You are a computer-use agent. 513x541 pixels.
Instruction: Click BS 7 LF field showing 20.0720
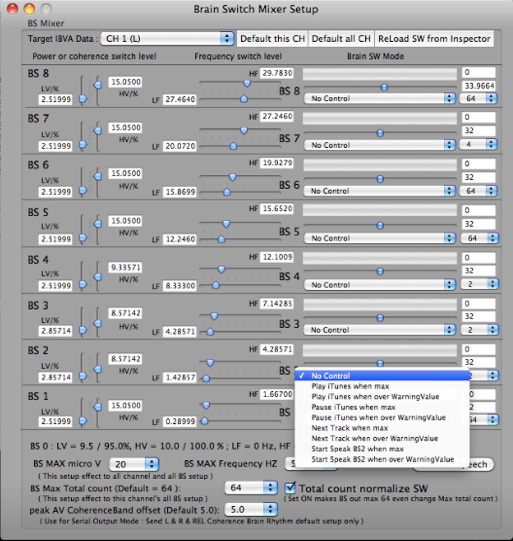180,146
